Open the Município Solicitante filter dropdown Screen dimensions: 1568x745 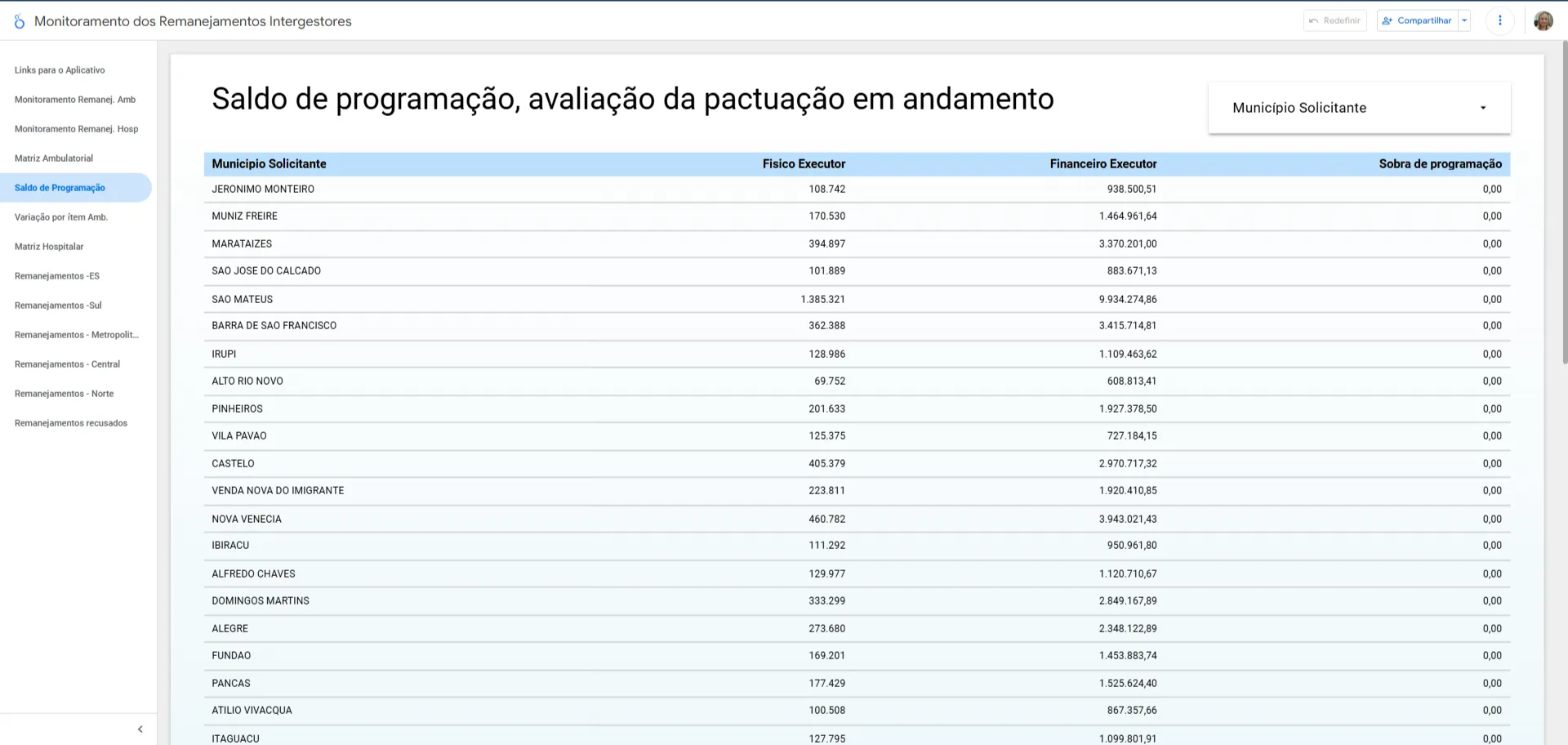[x=1359, y=108]
